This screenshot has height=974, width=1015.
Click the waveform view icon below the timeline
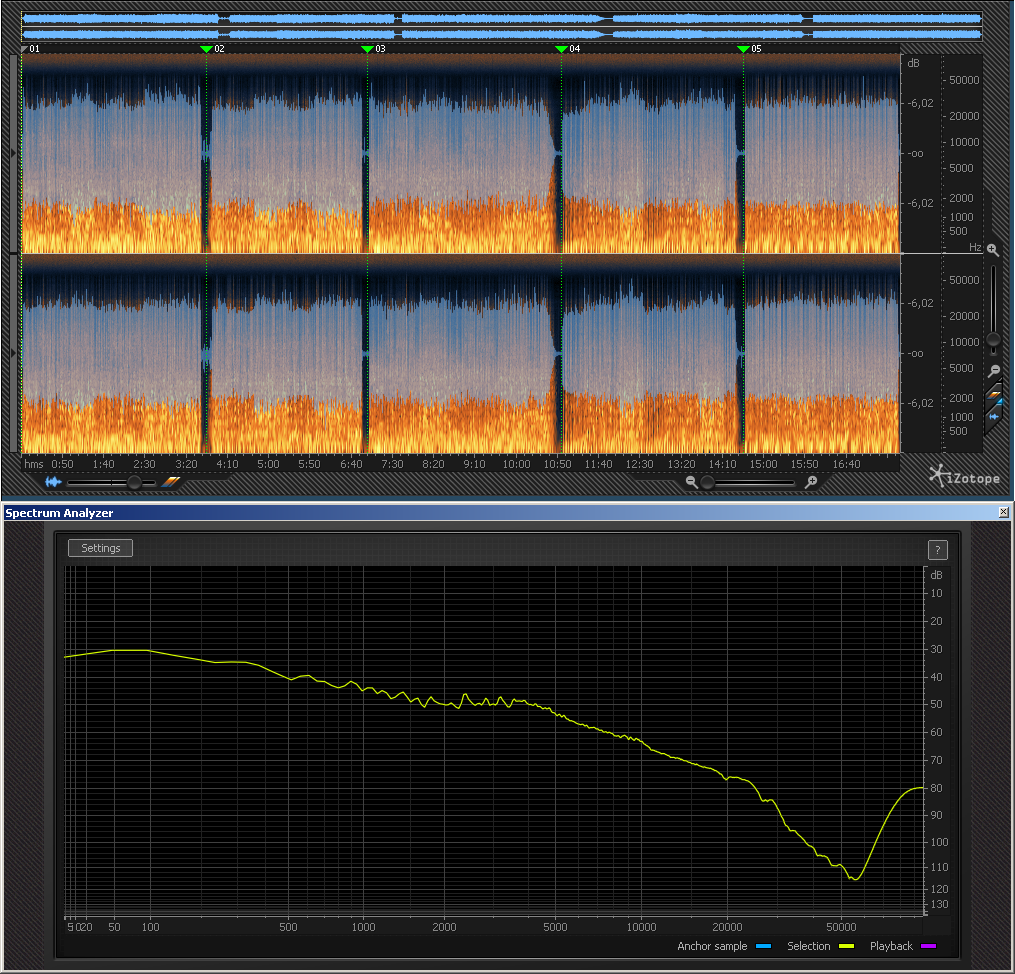[53, 482]
